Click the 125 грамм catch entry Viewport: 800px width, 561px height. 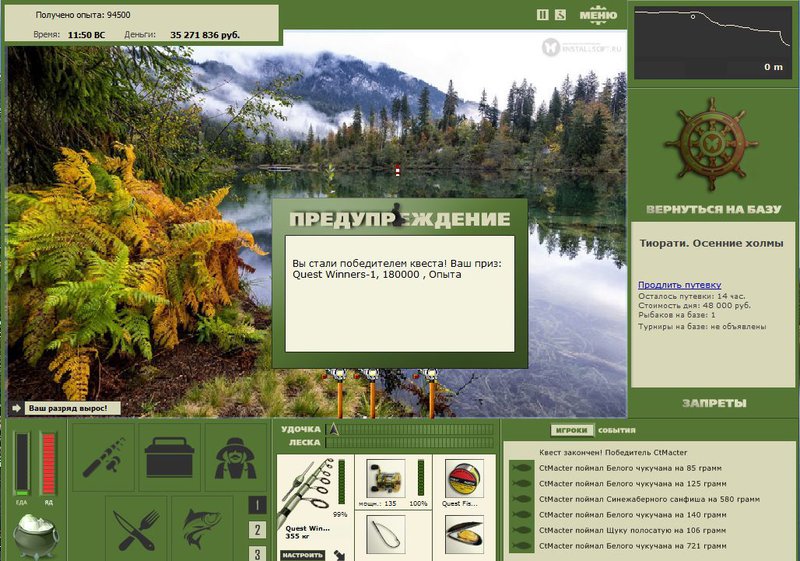[632, 483]
